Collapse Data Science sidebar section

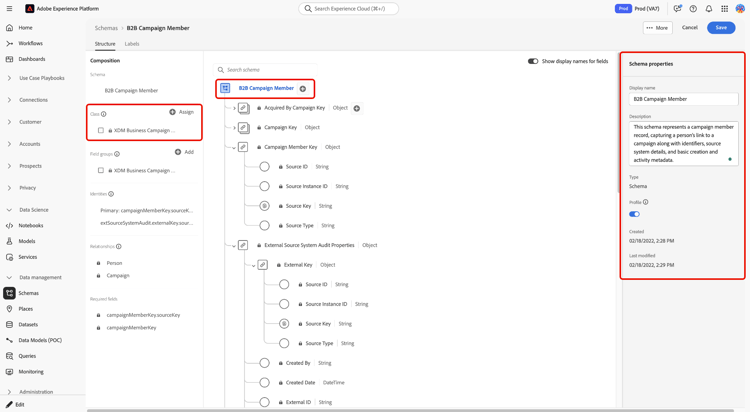click(9, 210)
